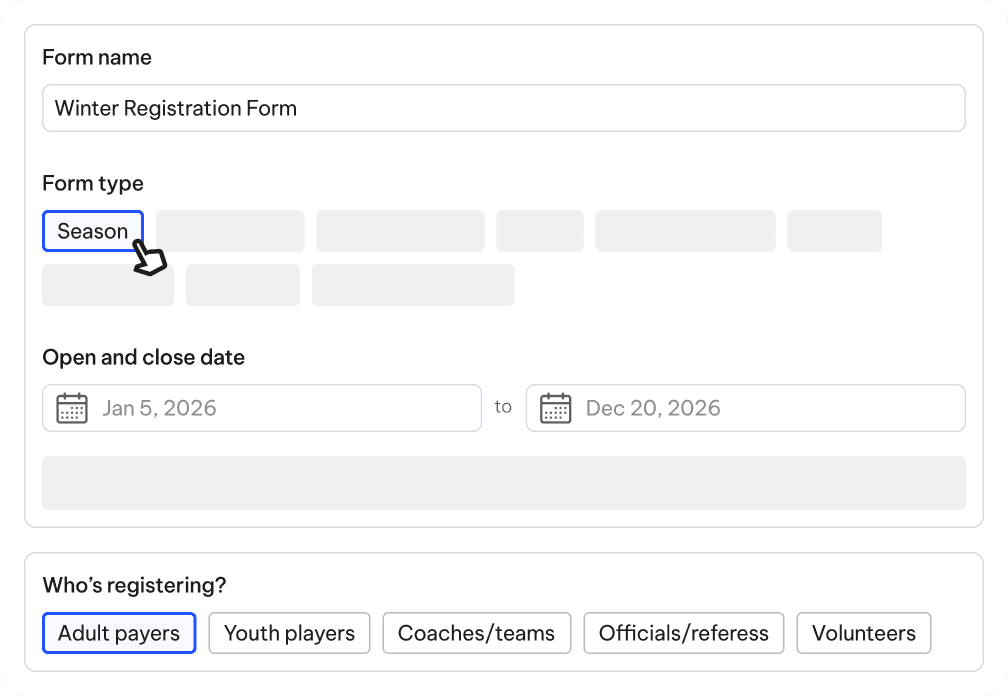Click the placeholder chip directly beside Season
The image size is (1008, 696).
[229, 231]
